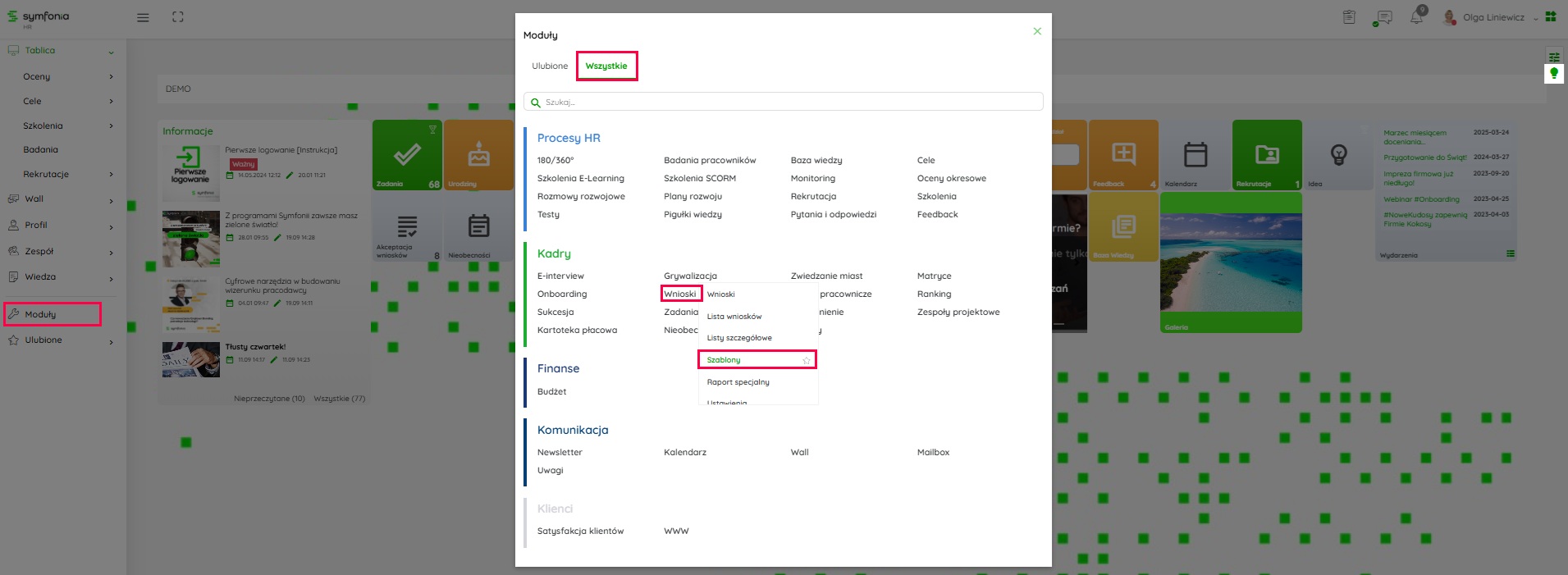Collapse the Tablica section in the sidebar

coord(111,52)
